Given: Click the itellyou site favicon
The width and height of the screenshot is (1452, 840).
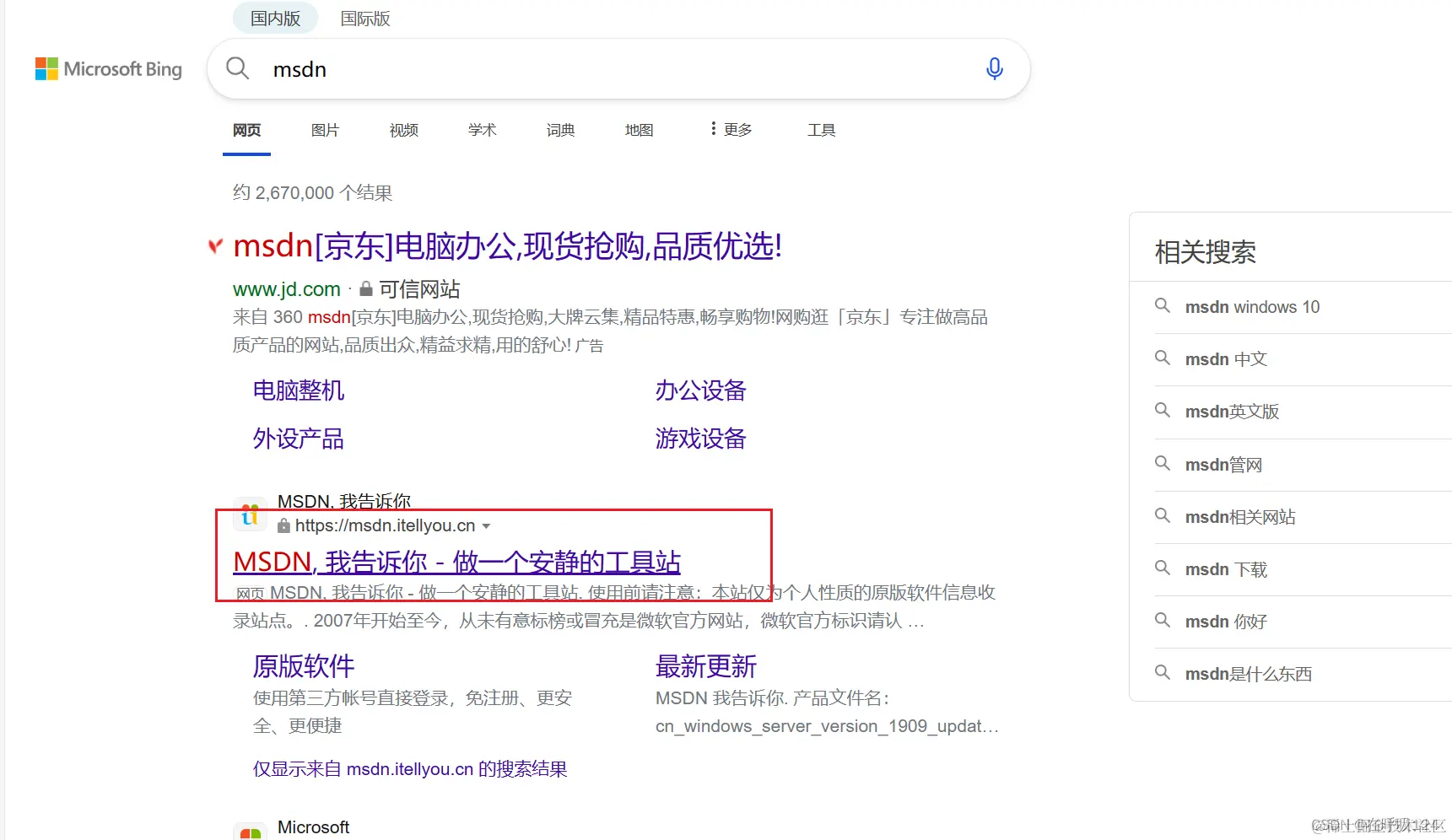Looking at the screenshot, I should pos(250,514).
